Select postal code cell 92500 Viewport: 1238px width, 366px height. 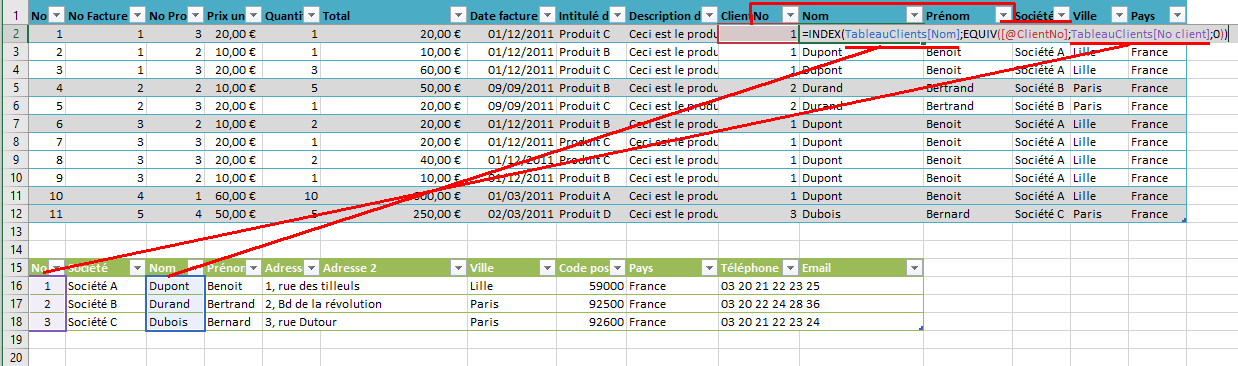(591, 304)
